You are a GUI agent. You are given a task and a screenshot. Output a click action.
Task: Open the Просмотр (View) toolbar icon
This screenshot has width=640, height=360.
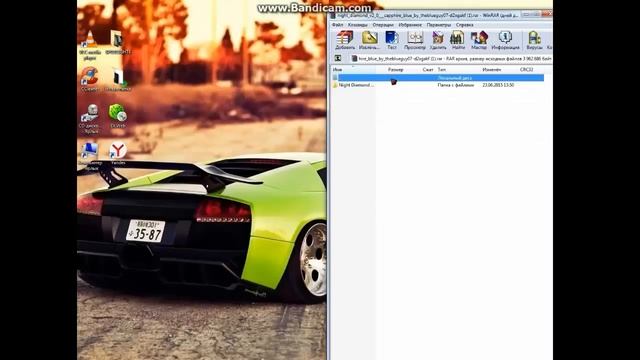(415, 40)
